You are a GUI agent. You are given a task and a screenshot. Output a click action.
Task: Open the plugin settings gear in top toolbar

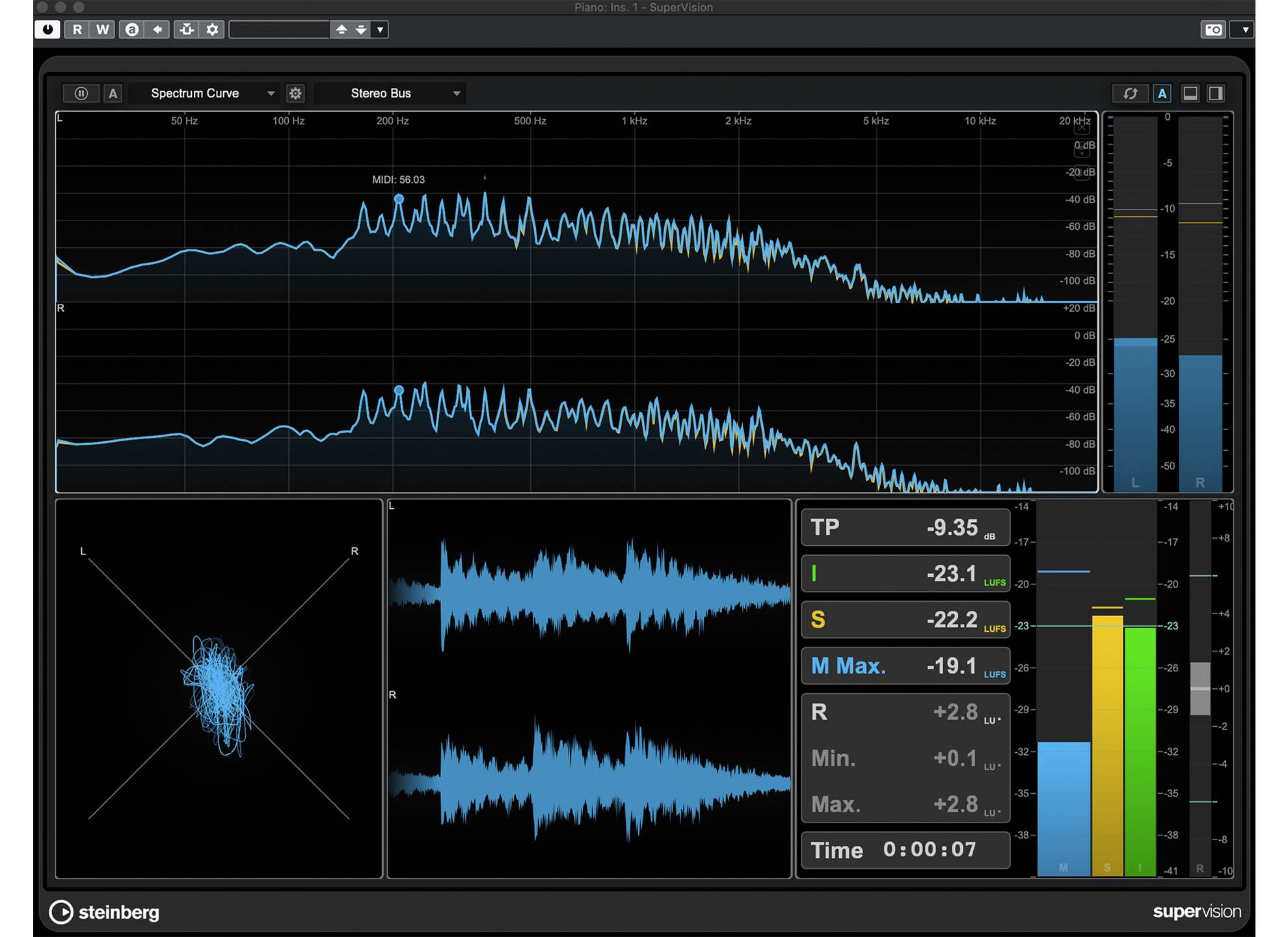(212, 29)
